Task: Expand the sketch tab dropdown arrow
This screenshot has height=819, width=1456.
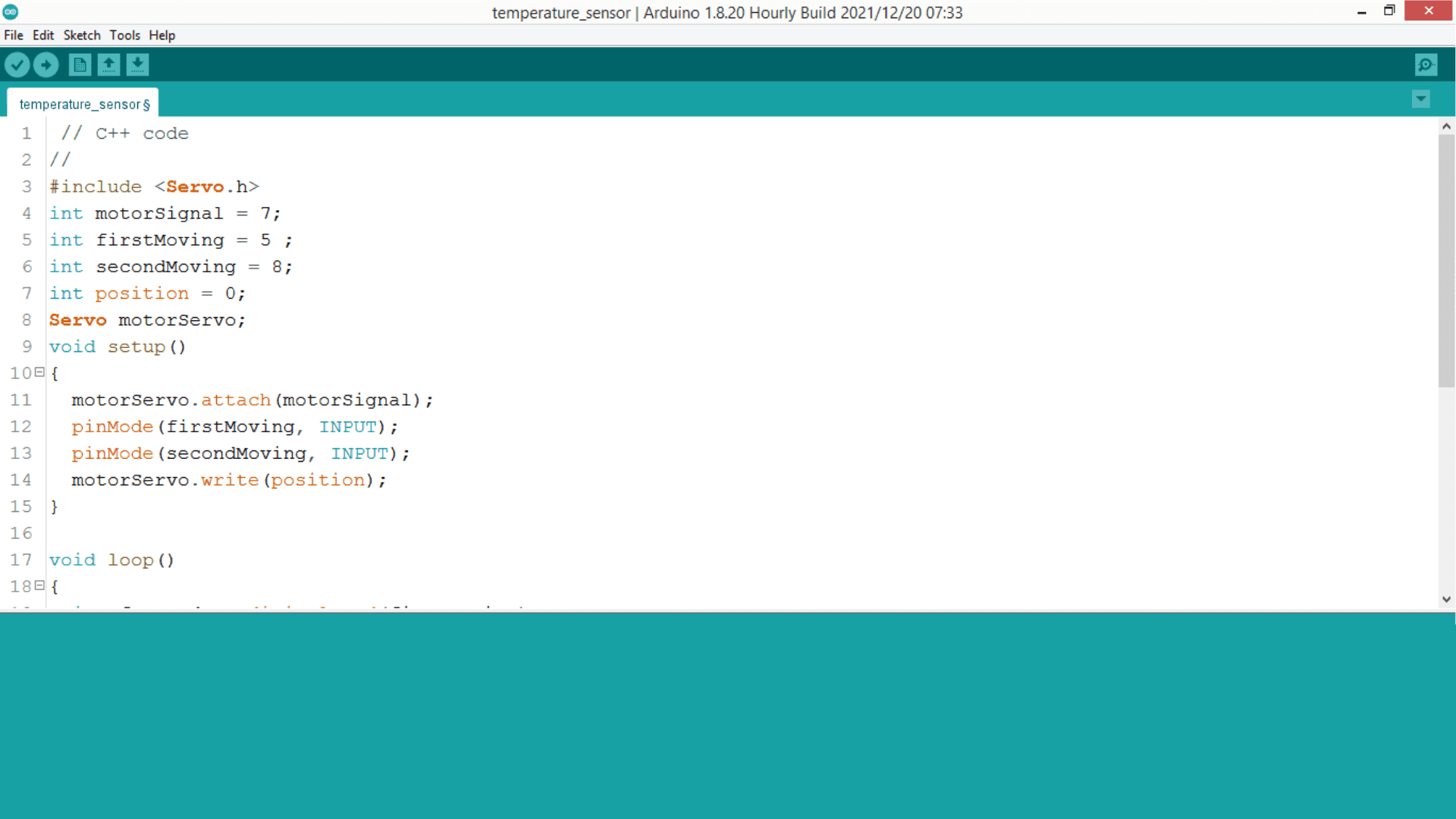Action: click(x=1421, y=99)
